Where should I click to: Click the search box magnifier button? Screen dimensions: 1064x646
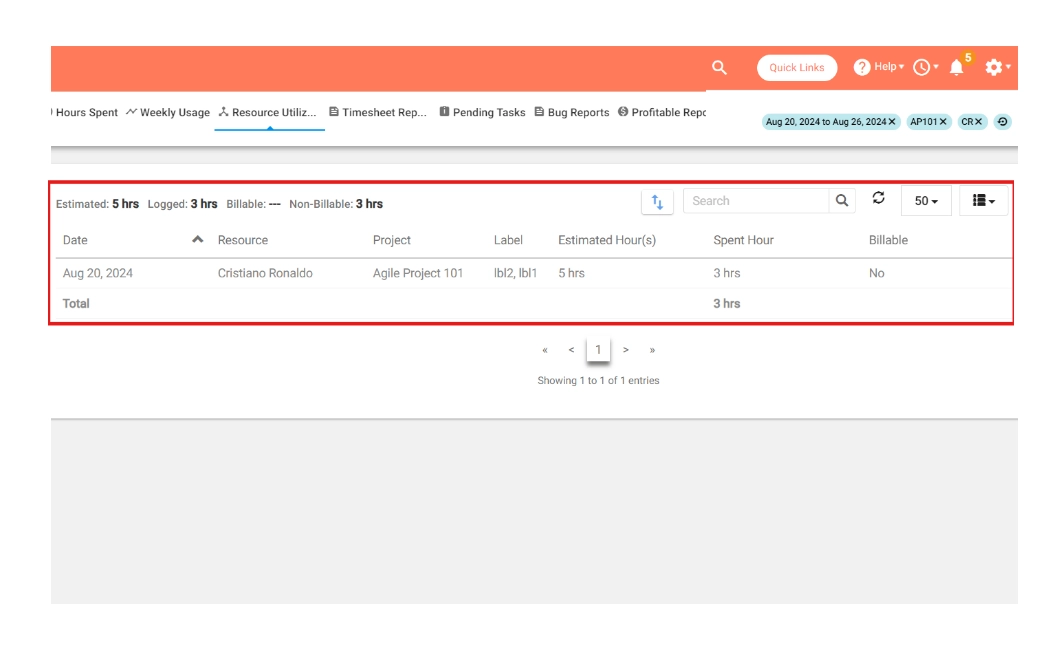tap(842, 201)
